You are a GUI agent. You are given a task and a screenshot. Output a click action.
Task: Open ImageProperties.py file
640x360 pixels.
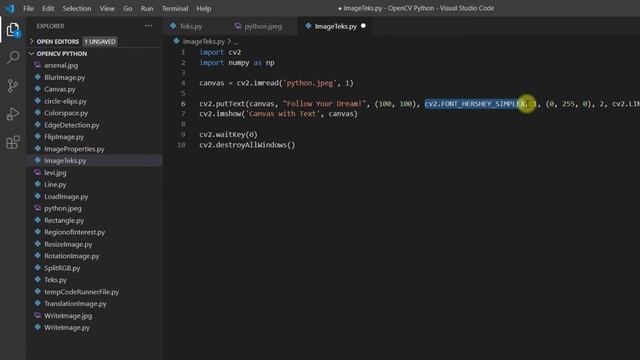74,149
